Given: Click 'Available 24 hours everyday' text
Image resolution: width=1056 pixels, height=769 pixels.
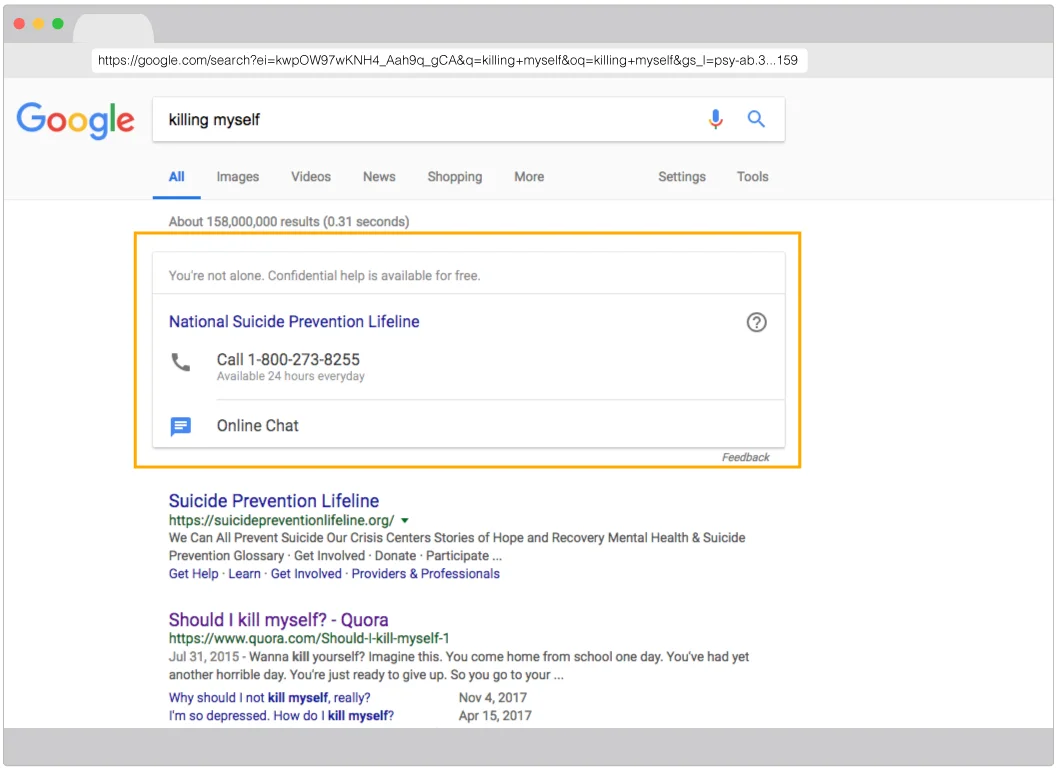Looking at the screenshot, I should (x=290, y=376).
